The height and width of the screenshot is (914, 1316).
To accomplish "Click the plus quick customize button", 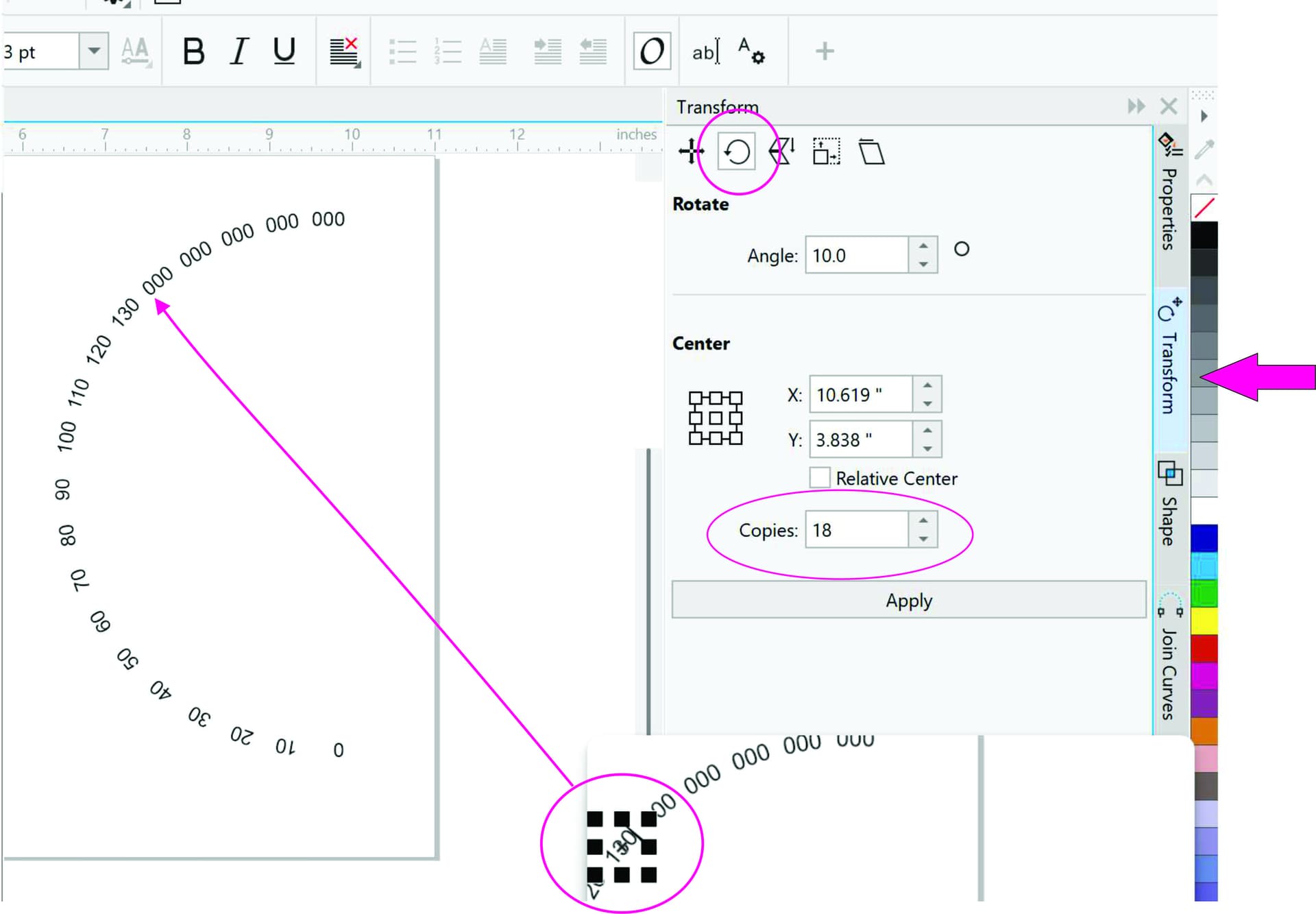I will coord(825,51).
